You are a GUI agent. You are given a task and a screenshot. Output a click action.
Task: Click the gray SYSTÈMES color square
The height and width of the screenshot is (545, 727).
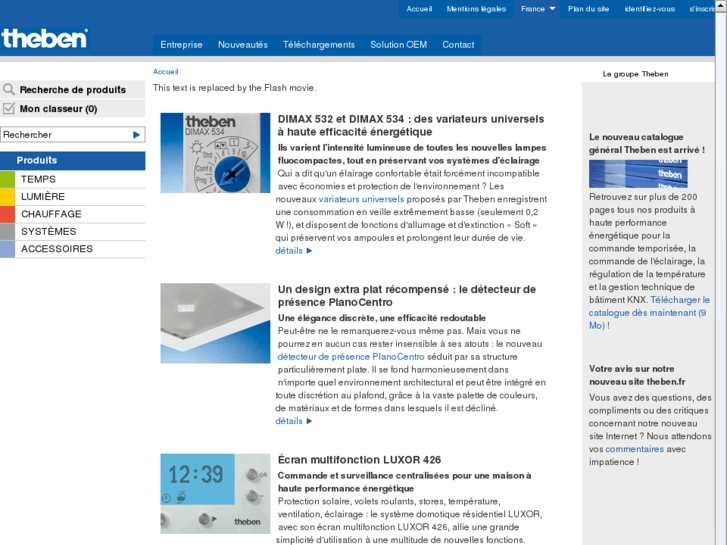[x=7, y=231]
